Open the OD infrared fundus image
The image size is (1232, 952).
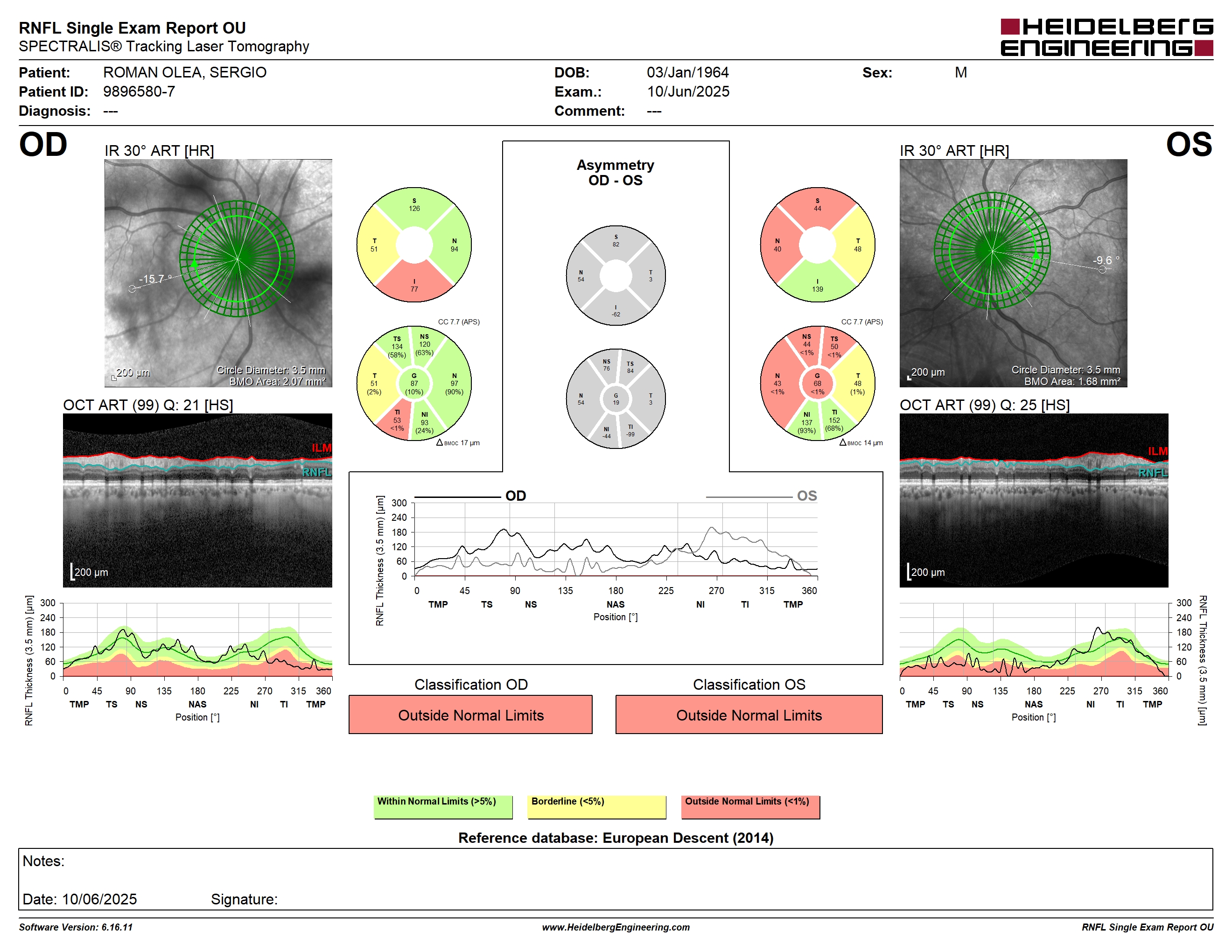pyautogui.click(x=218, y=273)
